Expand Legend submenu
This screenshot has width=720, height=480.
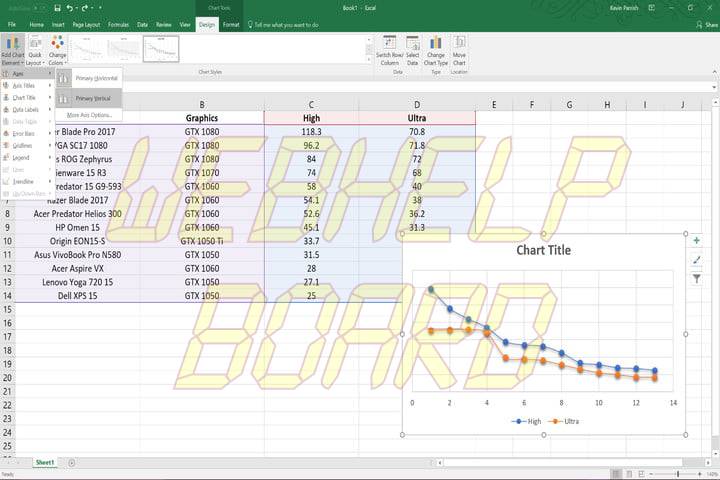[x=28, y=158]
